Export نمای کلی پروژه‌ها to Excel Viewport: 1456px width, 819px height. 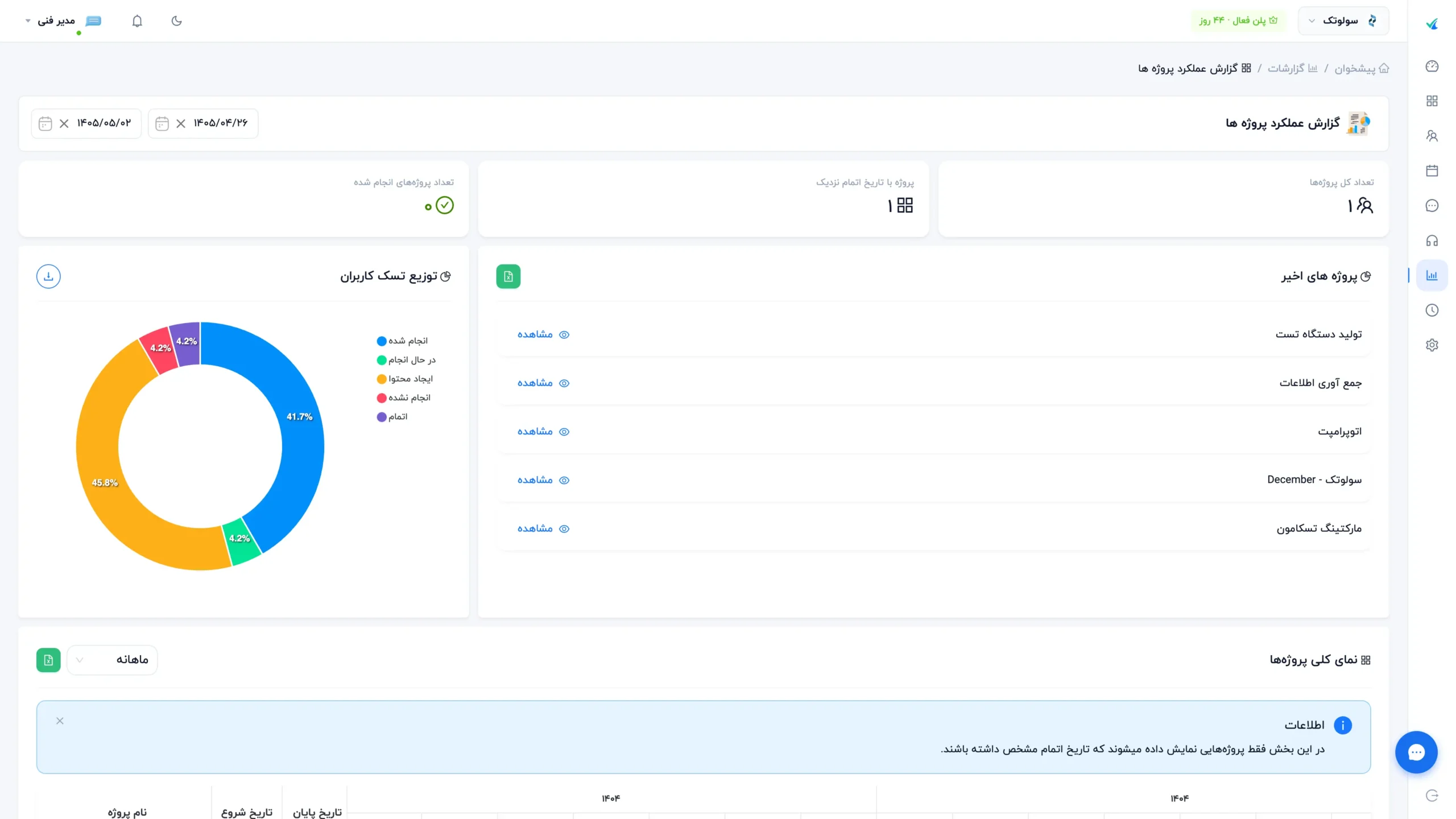pyautogui.click(x=48, y=660)
